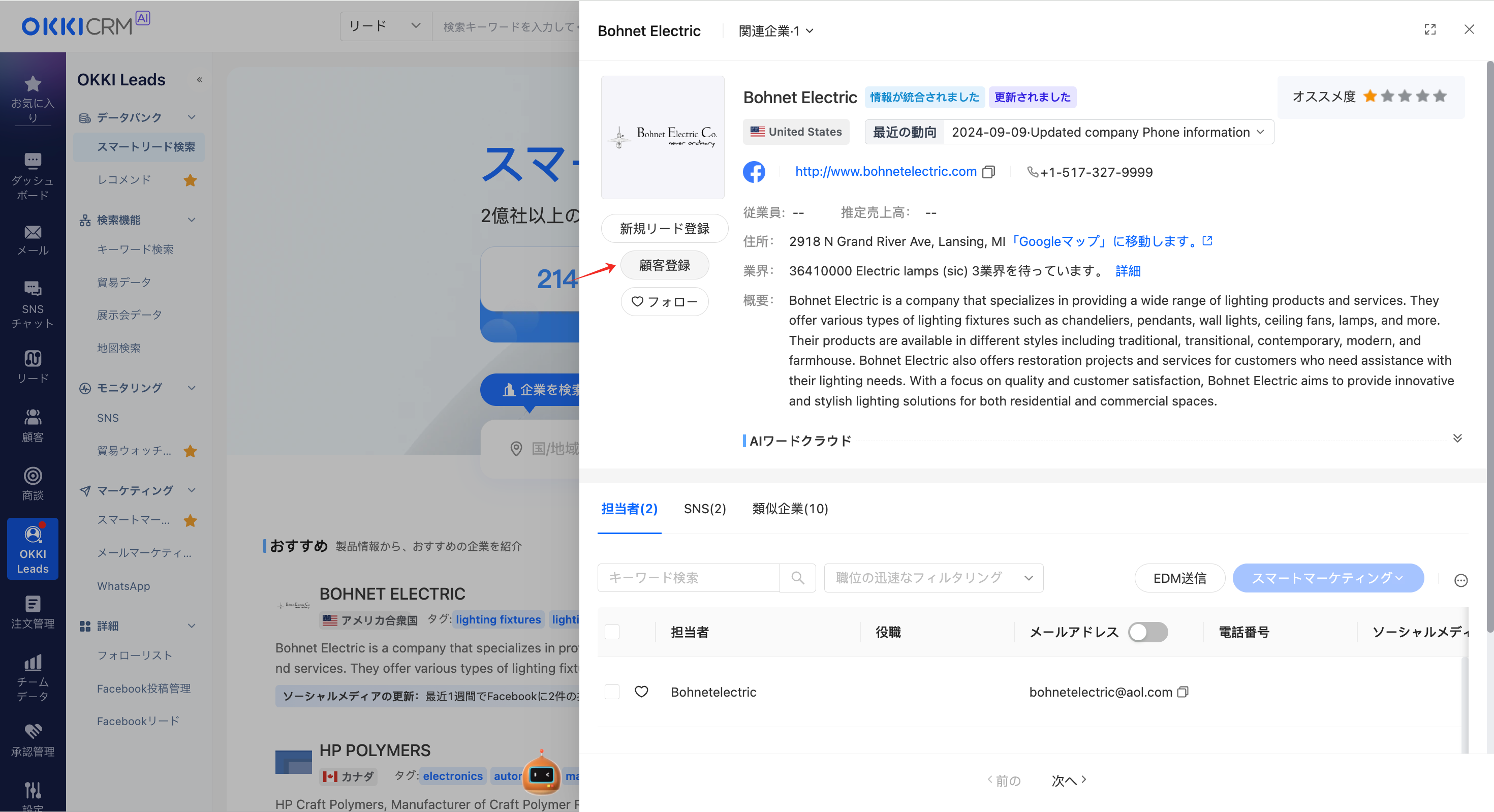1494x812 pixels.
Task: Copy the bohnetelectric@aol.com email address
Action: point(1183,692)
